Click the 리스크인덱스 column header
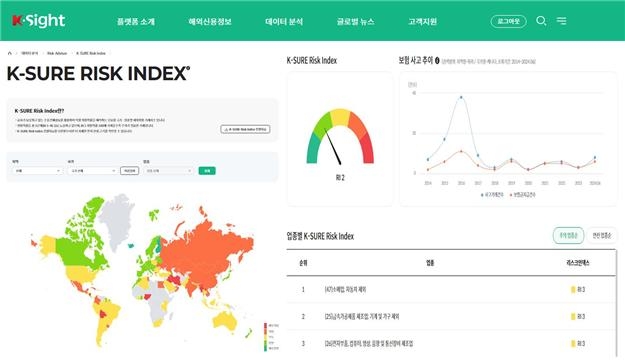The image size is (625, 360). (578, 263)
